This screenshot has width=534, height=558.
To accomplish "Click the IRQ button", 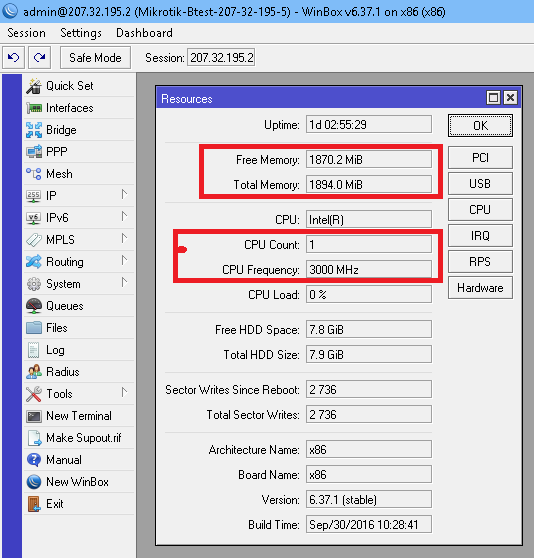I will 480,236.
